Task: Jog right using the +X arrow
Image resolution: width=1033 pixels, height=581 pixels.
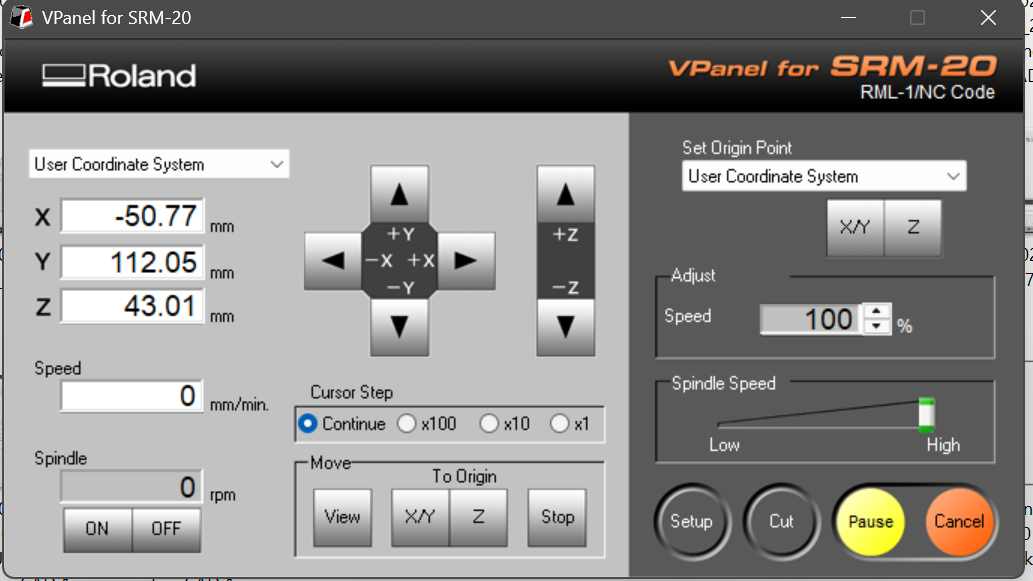Action: click(466, 261)
